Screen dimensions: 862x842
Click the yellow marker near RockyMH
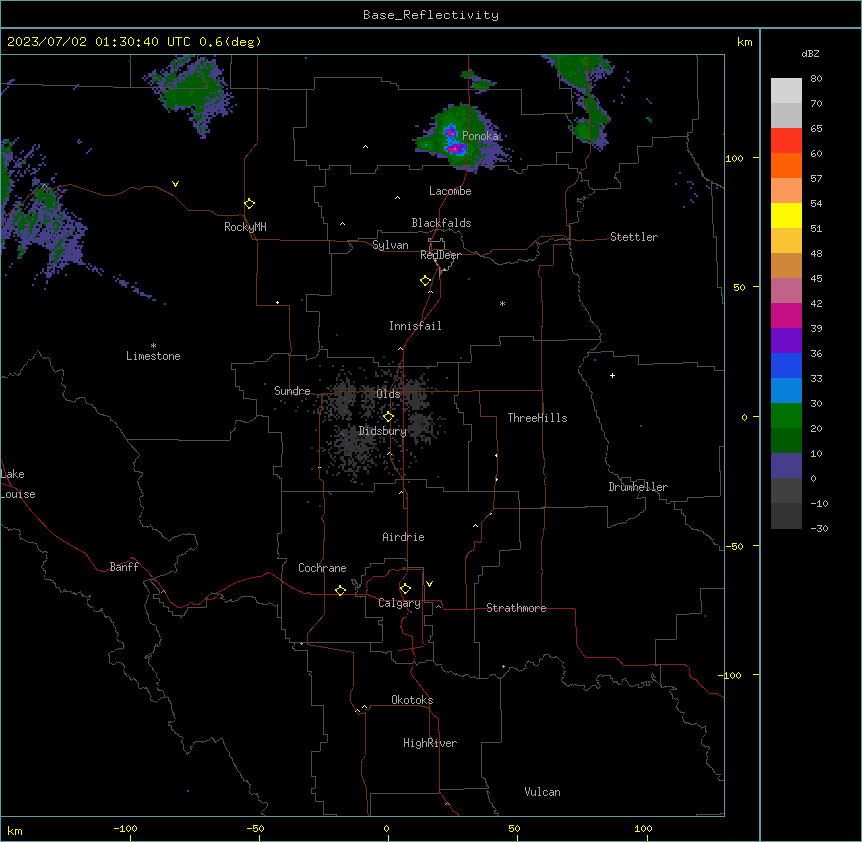coord(249,204)
